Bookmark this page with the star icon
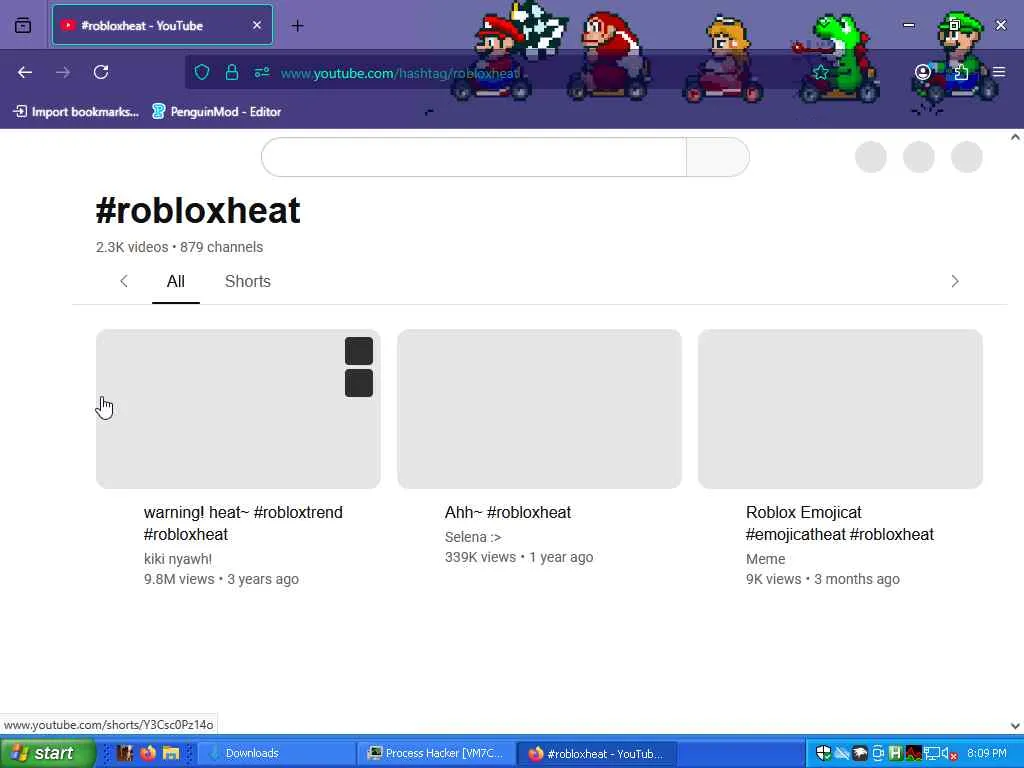Viewport: 1024px width, 768px height. click(x=821, y=72)
